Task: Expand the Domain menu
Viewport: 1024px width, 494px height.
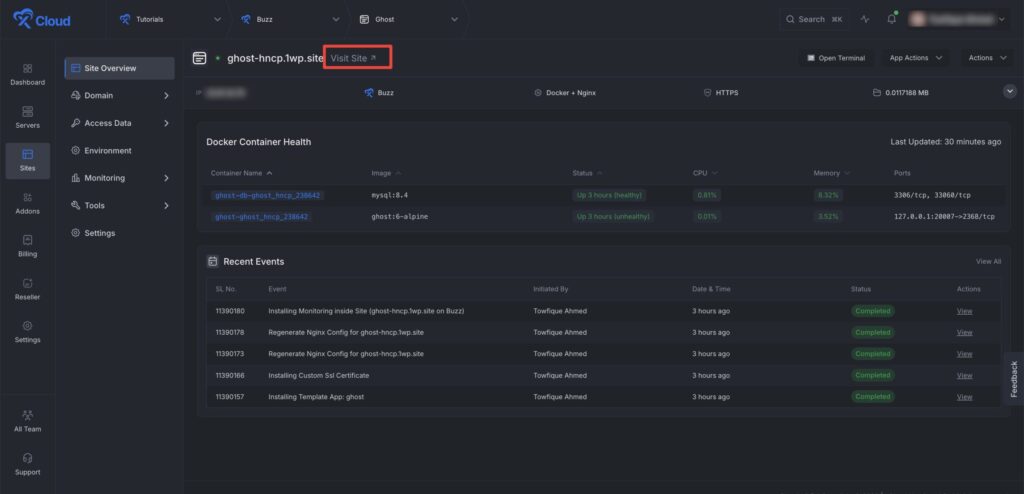Action: coord(120,95)
